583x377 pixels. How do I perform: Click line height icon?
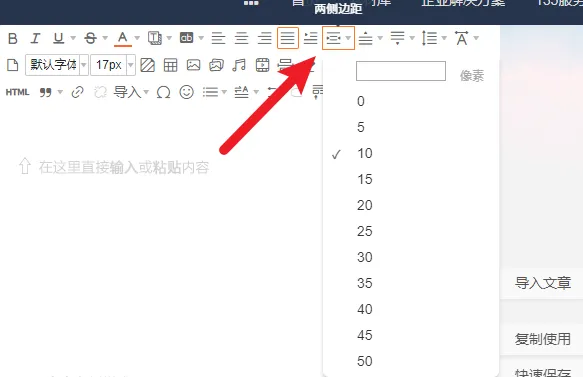429,38
